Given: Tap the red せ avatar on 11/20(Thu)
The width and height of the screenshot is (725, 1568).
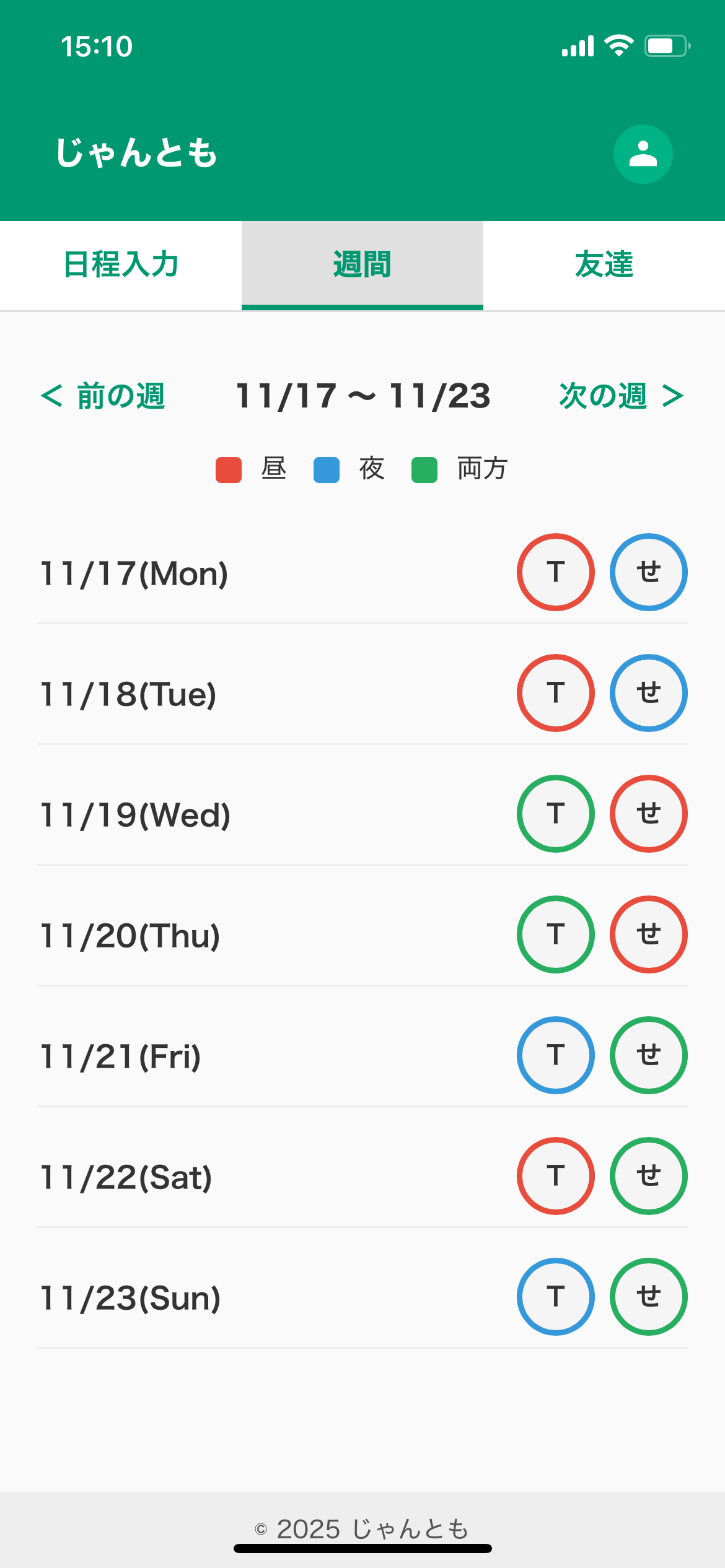Looking at the screenshot, I should (x=648, y=934).
